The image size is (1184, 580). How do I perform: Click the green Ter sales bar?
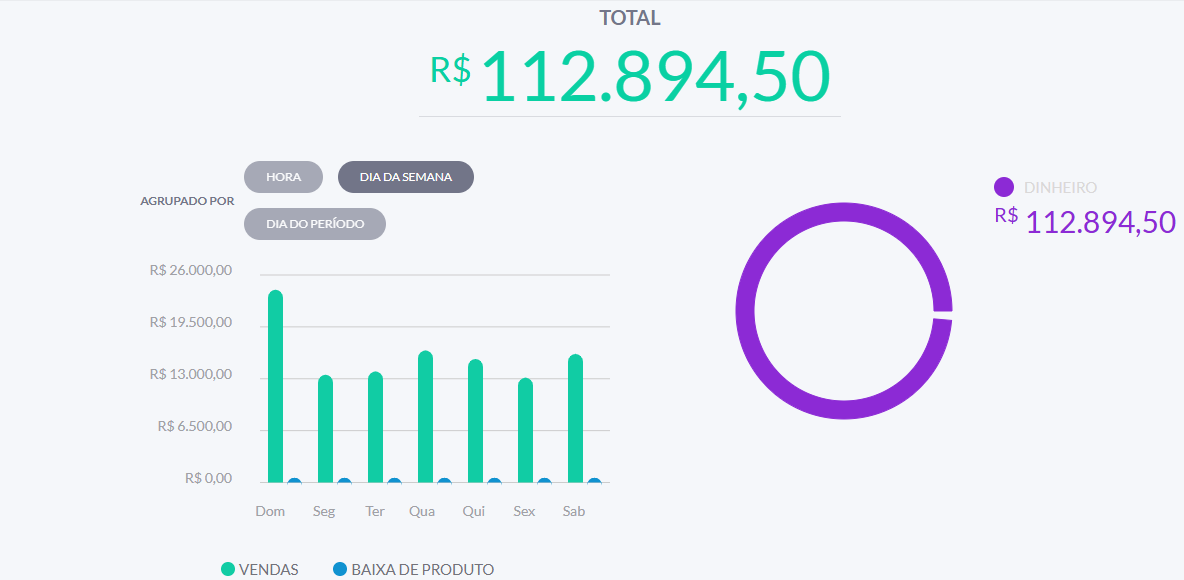[x=375, y=427]
